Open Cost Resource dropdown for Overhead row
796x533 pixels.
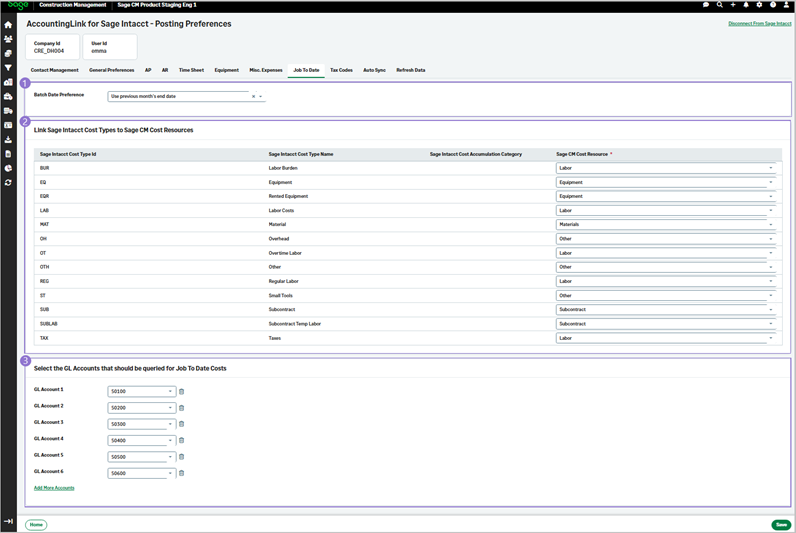665,239
